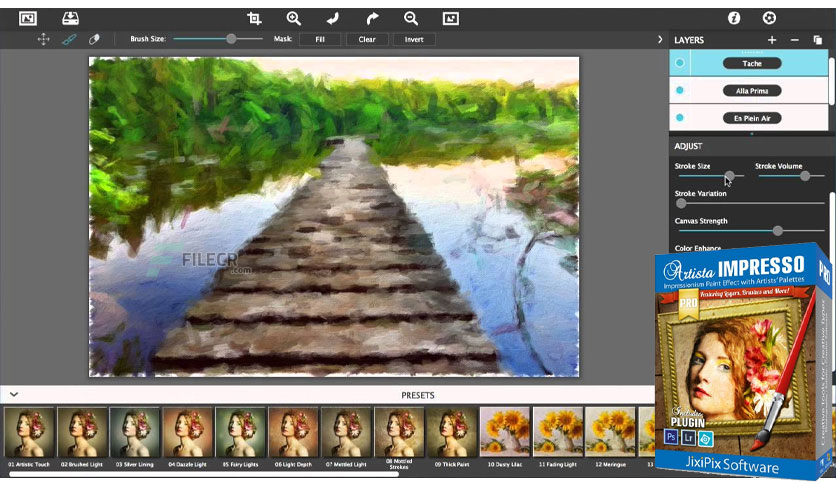This screenshot has height=484, width=836.
Task: Select the Tache layer name
Action: (x=752, y=63)
